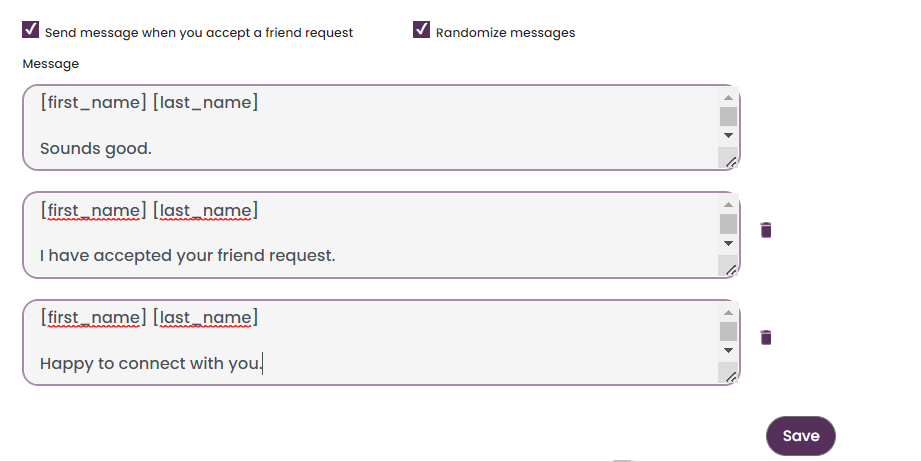Uncheck 'Send message when you accept a friend request'
This screenshot has width=921, height=462.
click(31, 29)
